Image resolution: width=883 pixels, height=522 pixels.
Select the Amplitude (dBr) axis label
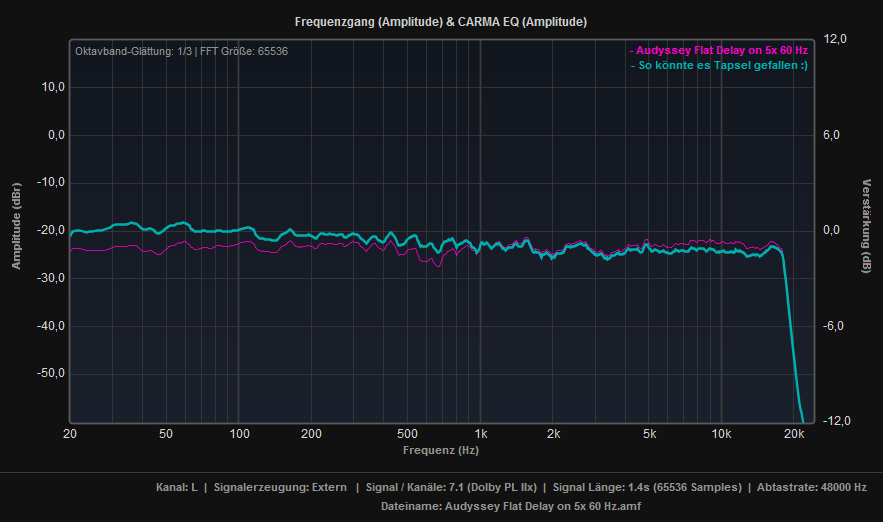pos(17,226)
